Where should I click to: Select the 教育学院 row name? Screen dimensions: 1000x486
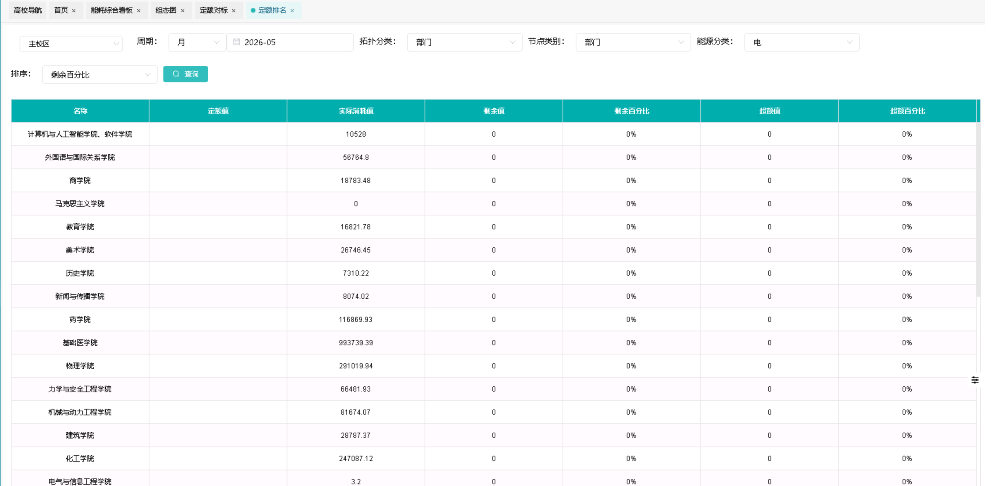coord(80,227)
